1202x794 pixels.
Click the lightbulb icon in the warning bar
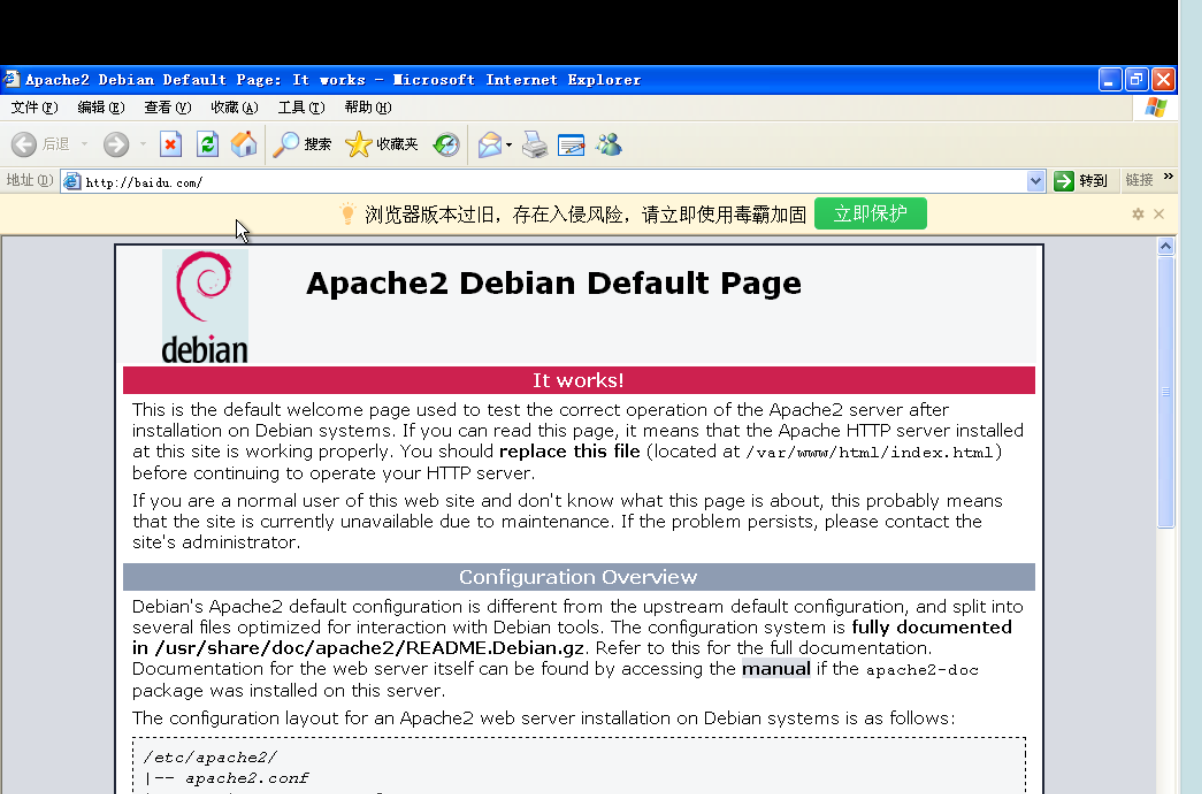pyautogui.click(x=347, y=213)
